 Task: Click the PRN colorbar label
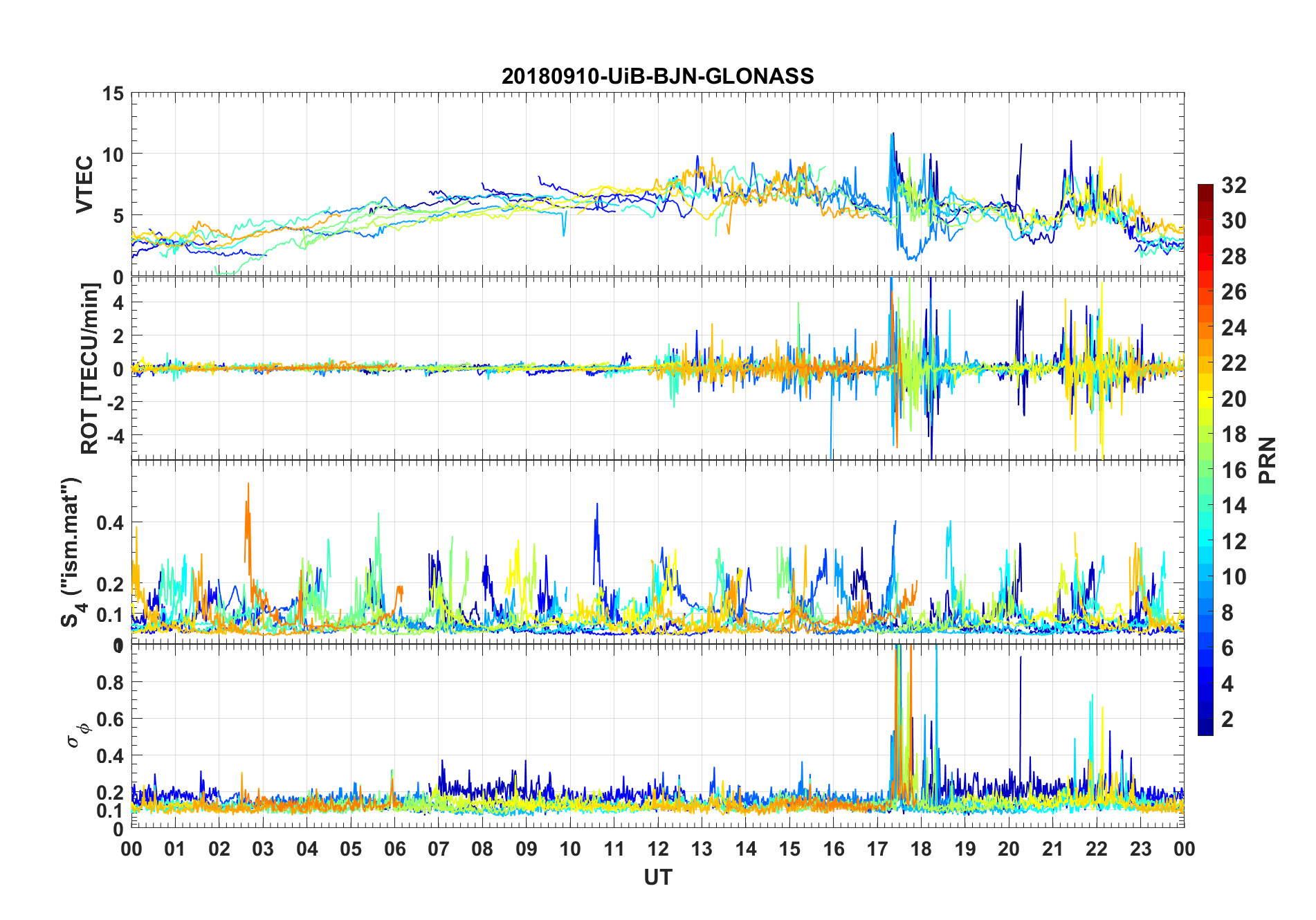1268,460
